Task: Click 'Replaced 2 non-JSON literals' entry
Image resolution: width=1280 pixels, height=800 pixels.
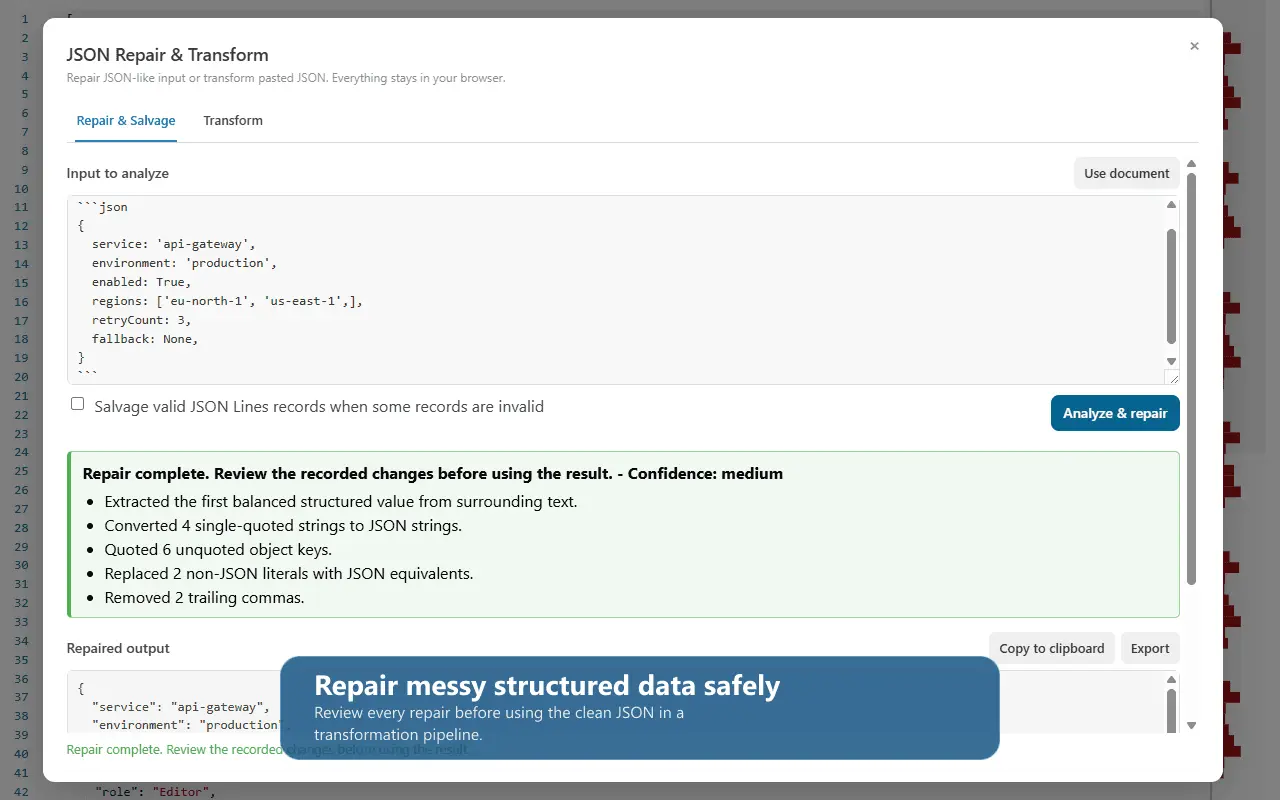Action: 289,574
